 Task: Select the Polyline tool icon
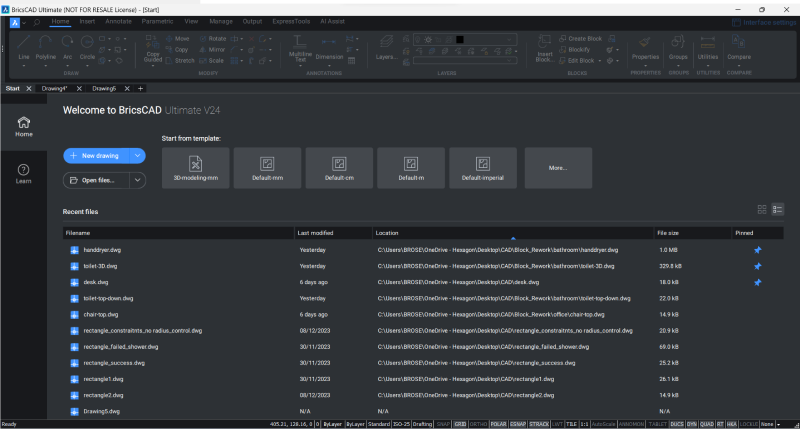(x=45, y=42)
